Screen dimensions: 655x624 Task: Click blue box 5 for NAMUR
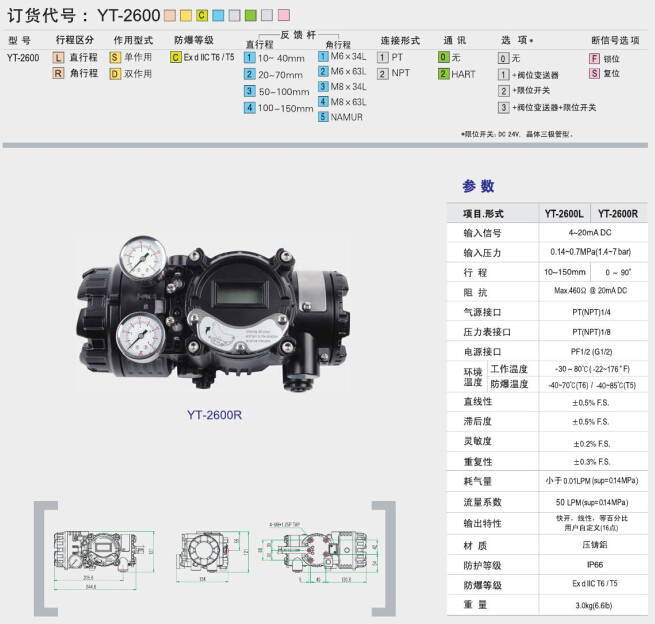click(x=323, y=117)
